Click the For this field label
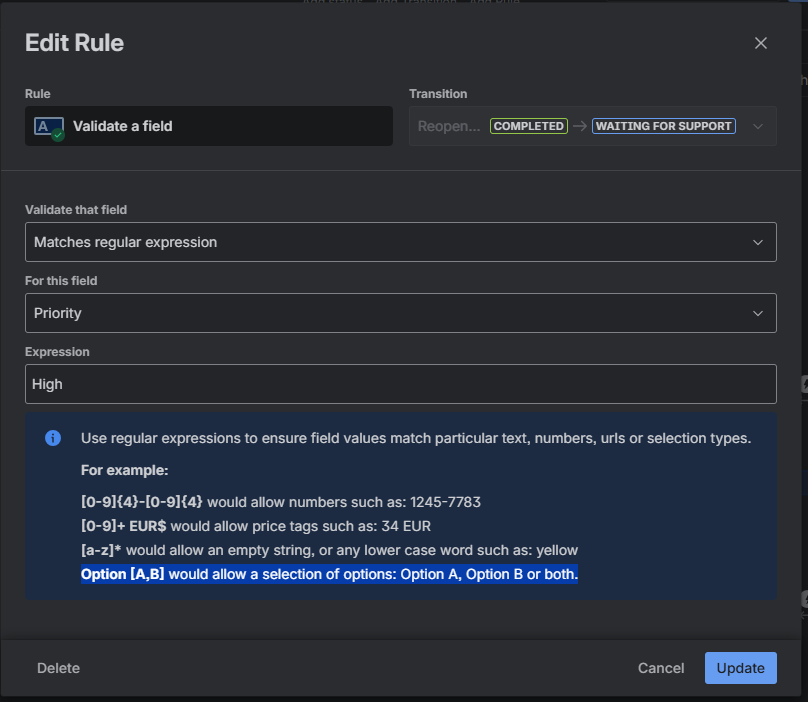Screen dimensions: 808x702 tap(61, 281)
